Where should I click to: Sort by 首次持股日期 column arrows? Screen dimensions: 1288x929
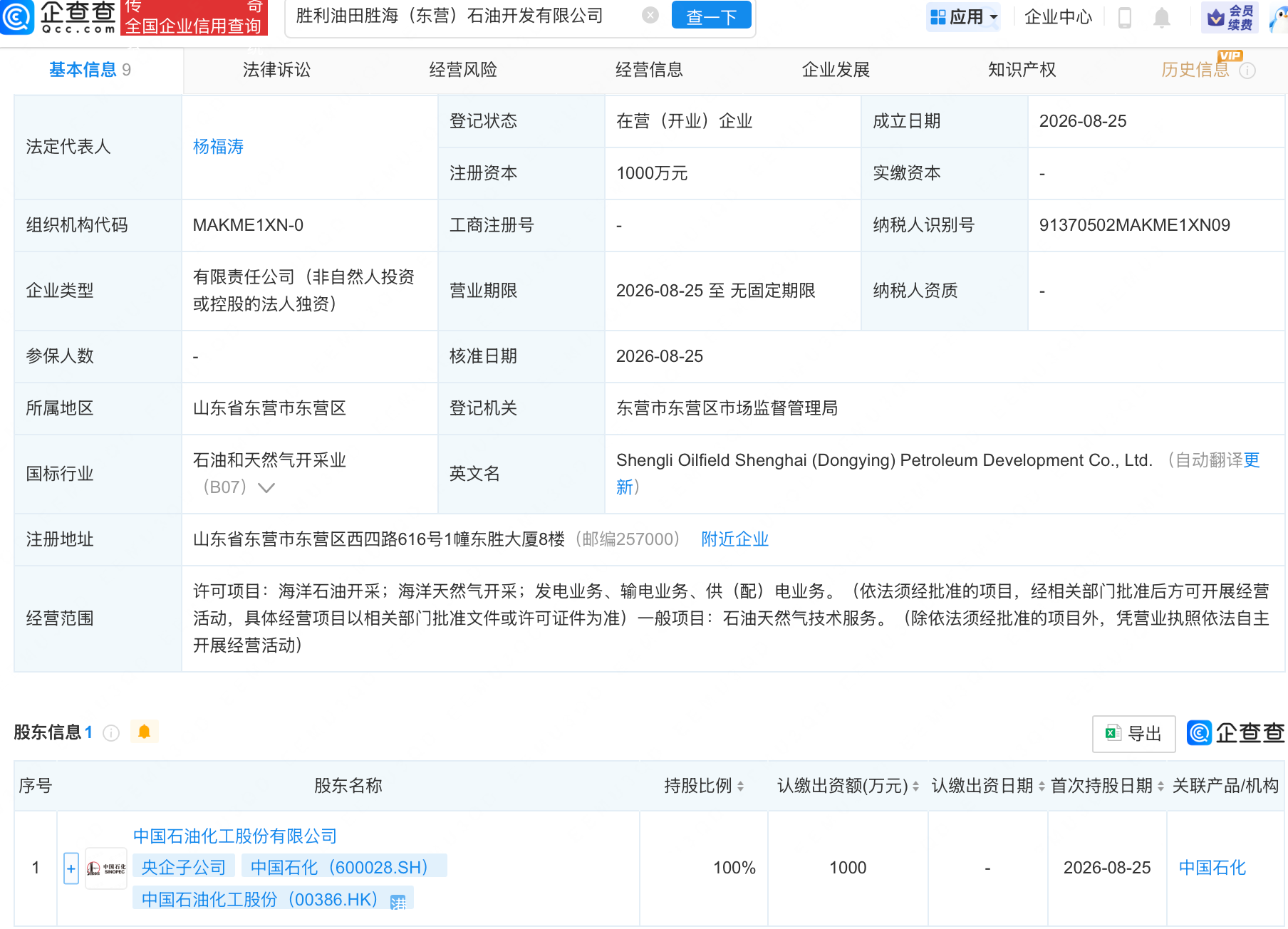(x=1160, y=786)
